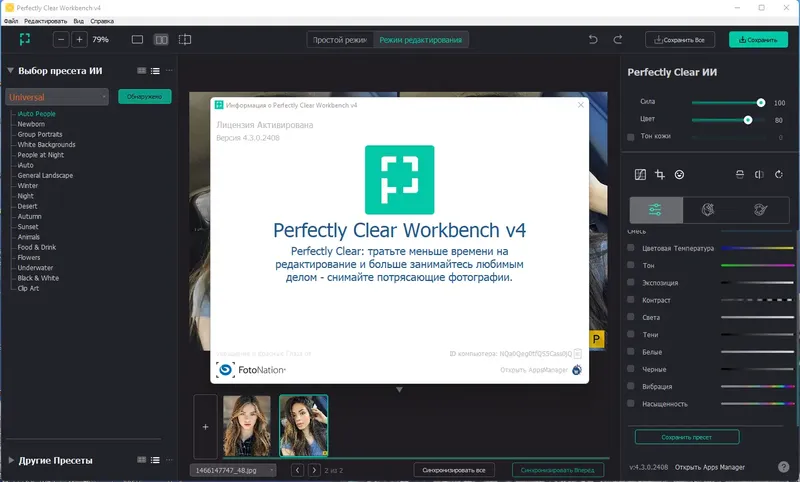Screen dimensions: 800x482
Task: Collapse the Выбор пресета ИИ section
Action: pyautogui.click(x=10, y=70)
